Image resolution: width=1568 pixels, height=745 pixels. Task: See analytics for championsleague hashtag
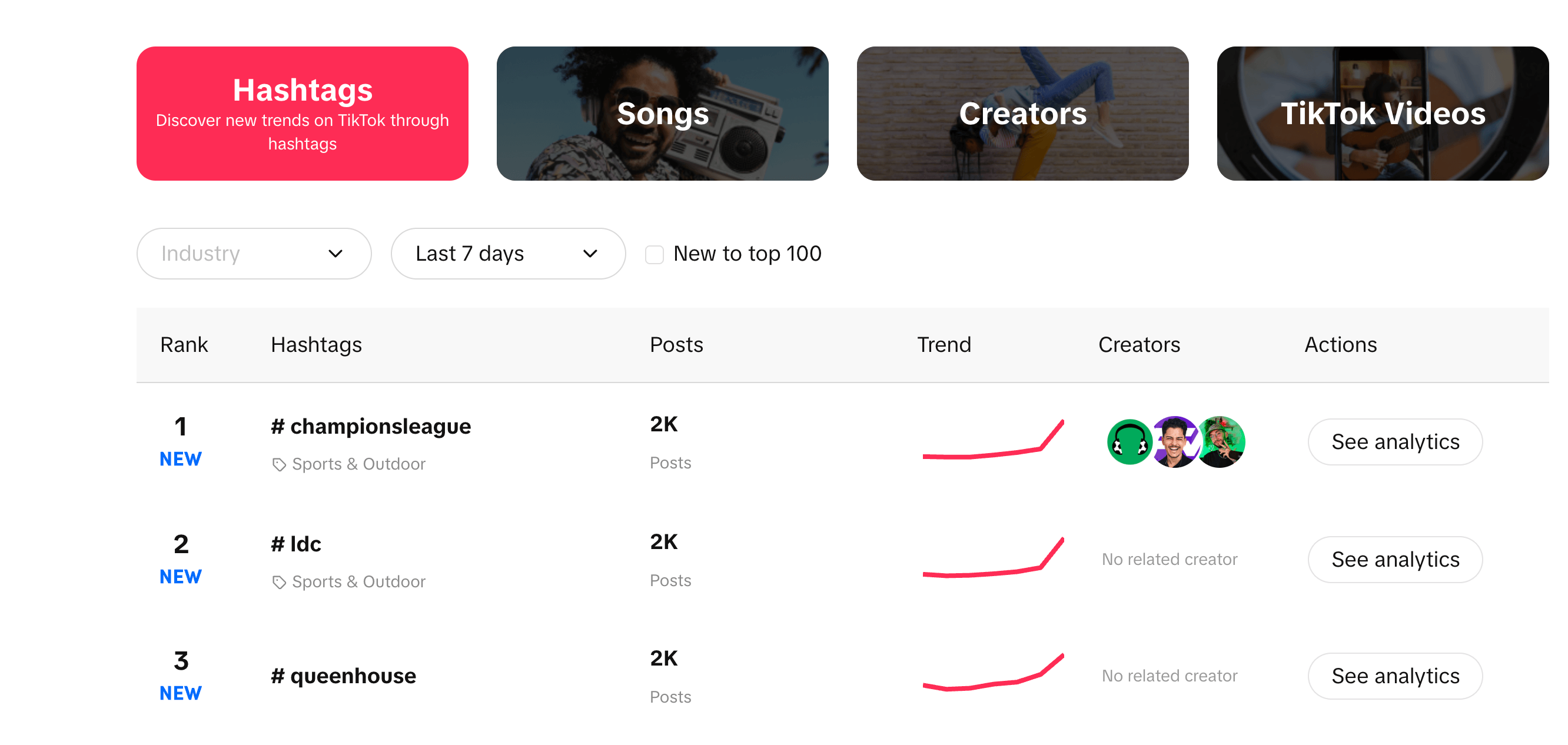pyautogui.click(x=1394, y=442)
